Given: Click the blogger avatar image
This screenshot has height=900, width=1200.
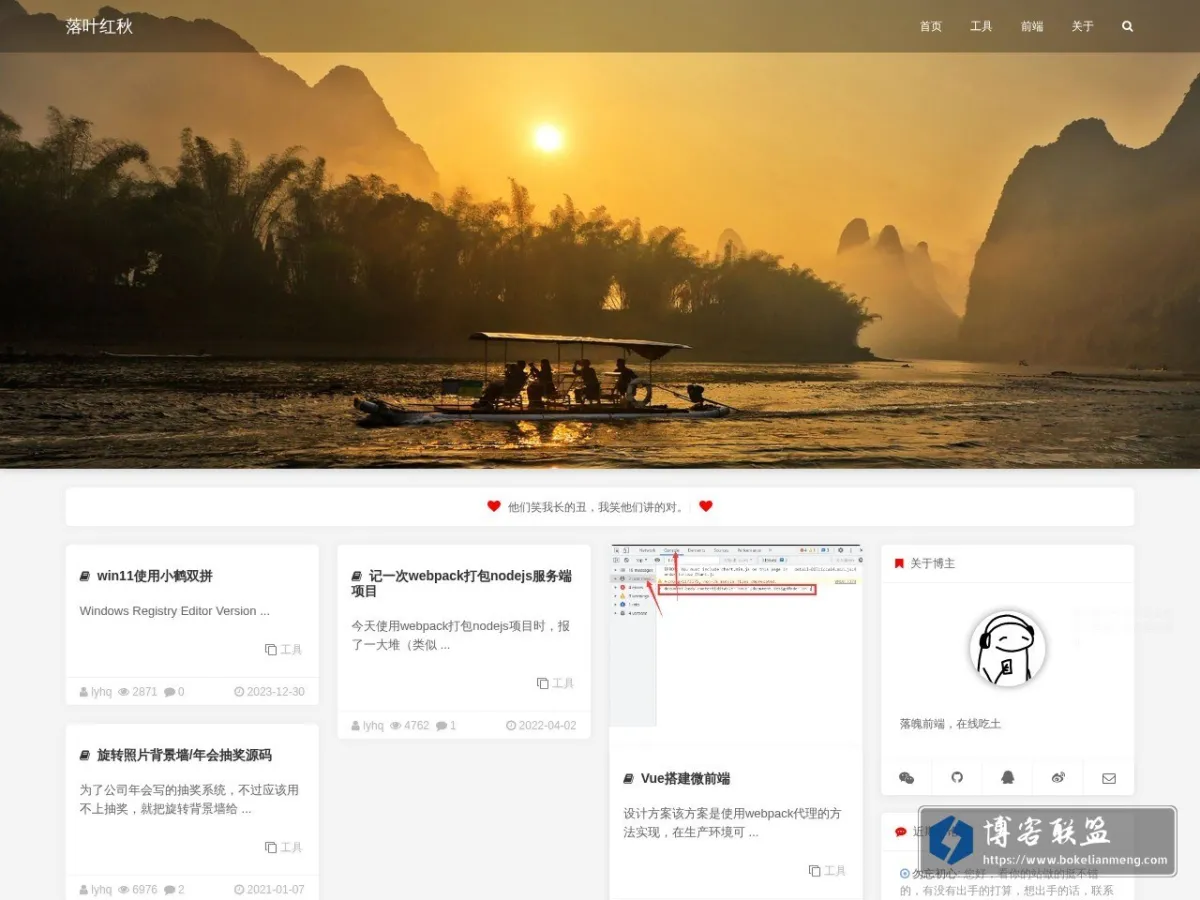Looking at the screenshot, I should 1007,648.
